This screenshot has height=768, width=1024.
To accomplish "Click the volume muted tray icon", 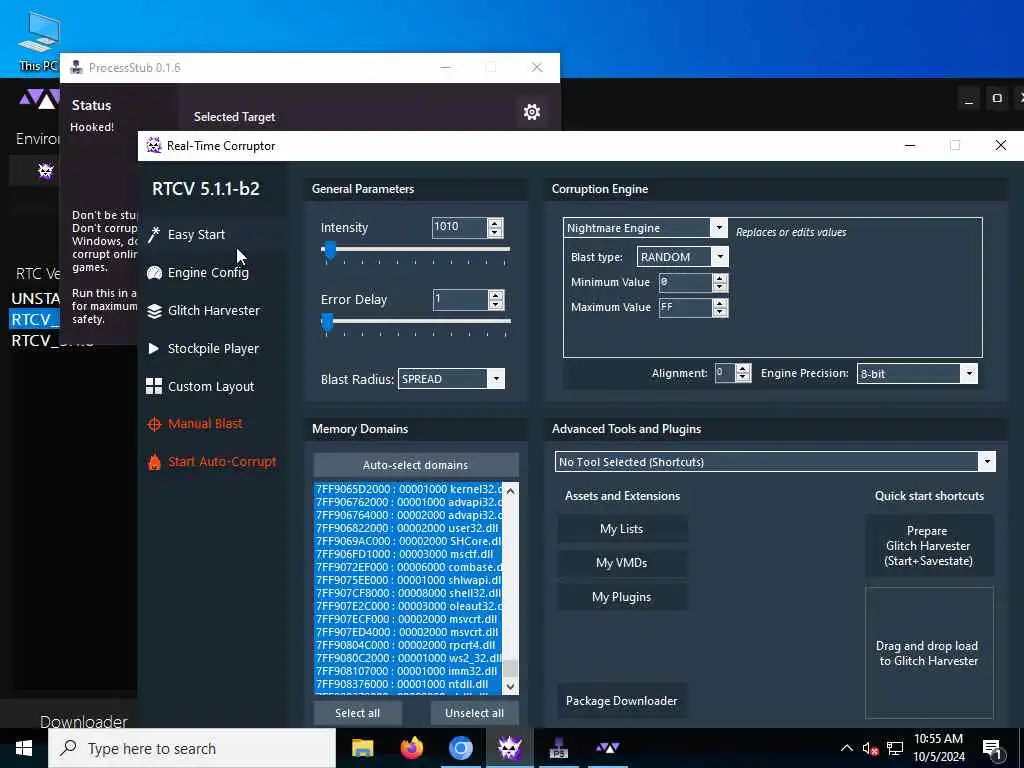I will tap(870, 748).
